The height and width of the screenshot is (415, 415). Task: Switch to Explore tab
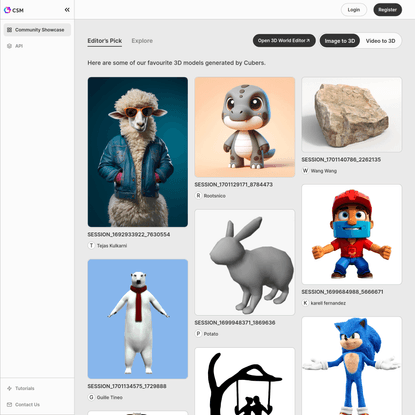click(142, 41)
